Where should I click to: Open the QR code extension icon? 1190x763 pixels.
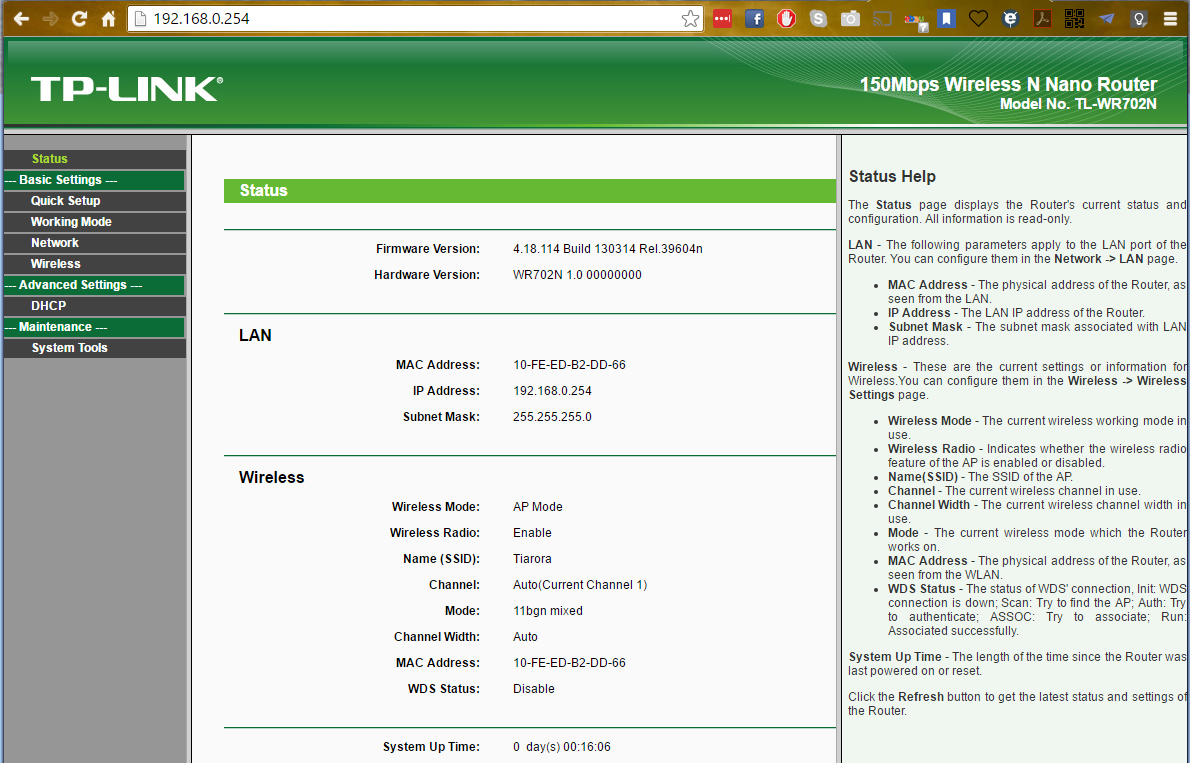click(1074, 19)
